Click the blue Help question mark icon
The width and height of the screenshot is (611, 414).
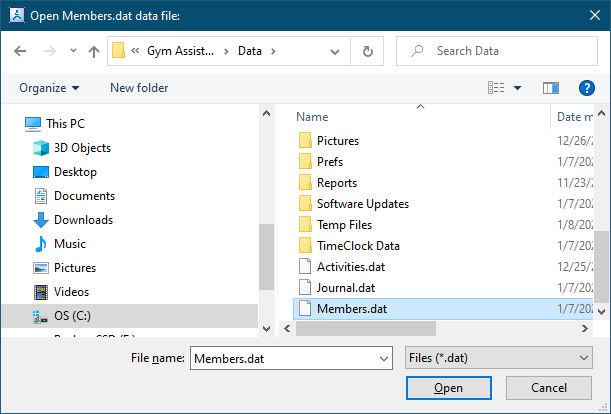(587, 88)
